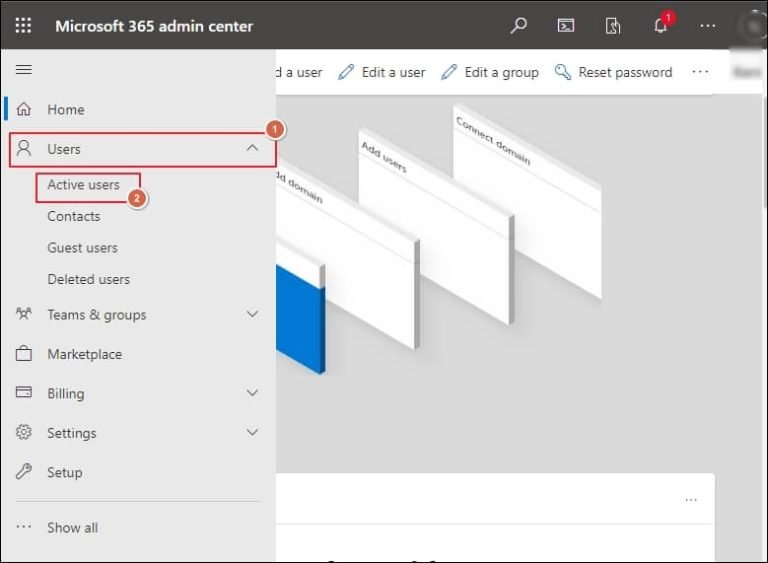
Task: Open the app launcher waffle icon
Action: pos(23,25)
